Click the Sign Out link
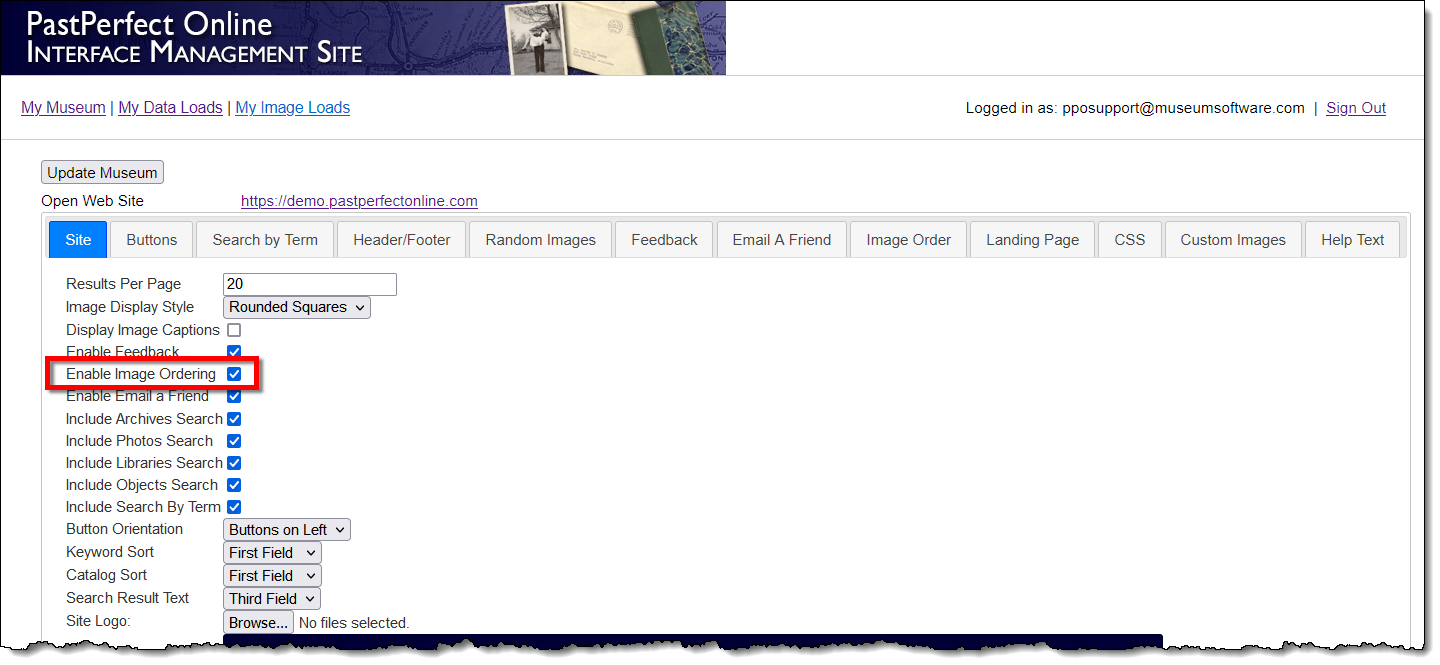The image size is (1440, 665). (x=1355, y=108)
